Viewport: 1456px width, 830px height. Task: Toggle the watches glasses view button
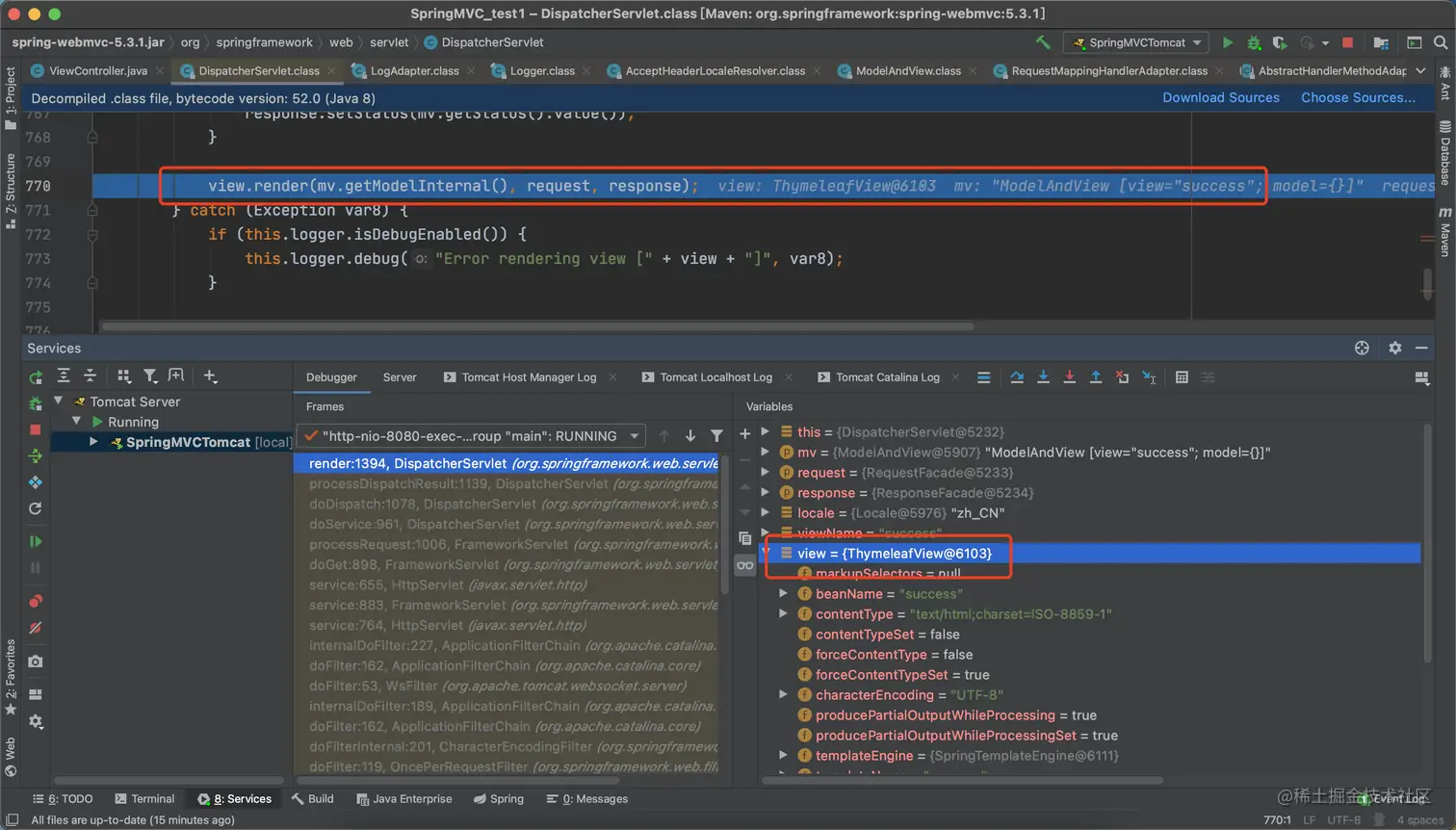pos(745,565)
